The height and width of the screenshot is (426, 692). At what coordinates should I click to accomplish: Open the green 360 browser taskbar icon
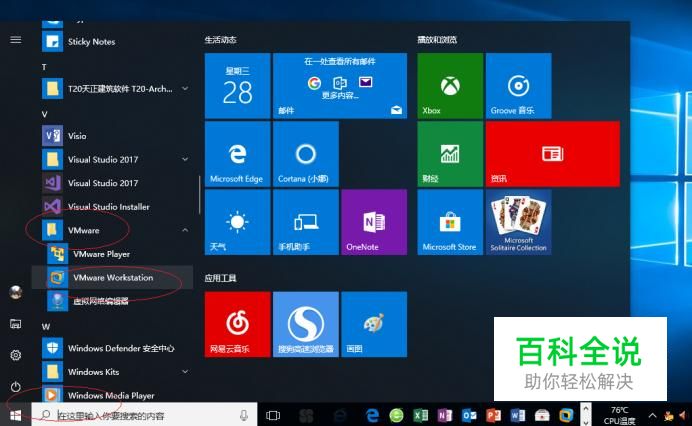pyautogui.click(x=396, y=415)
